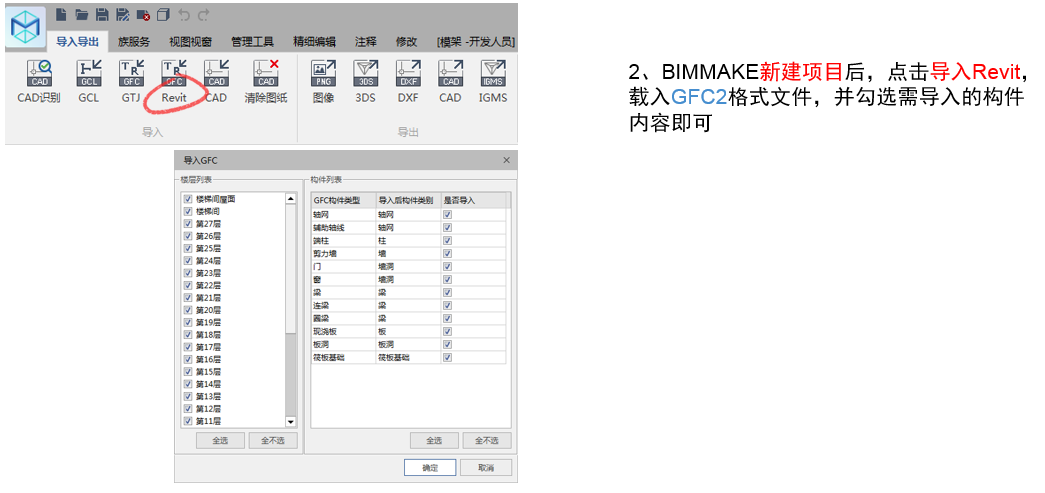Viewport: 1045px width, 493px height.
Task: Select the 第23层 floor label
Action: 209,273
